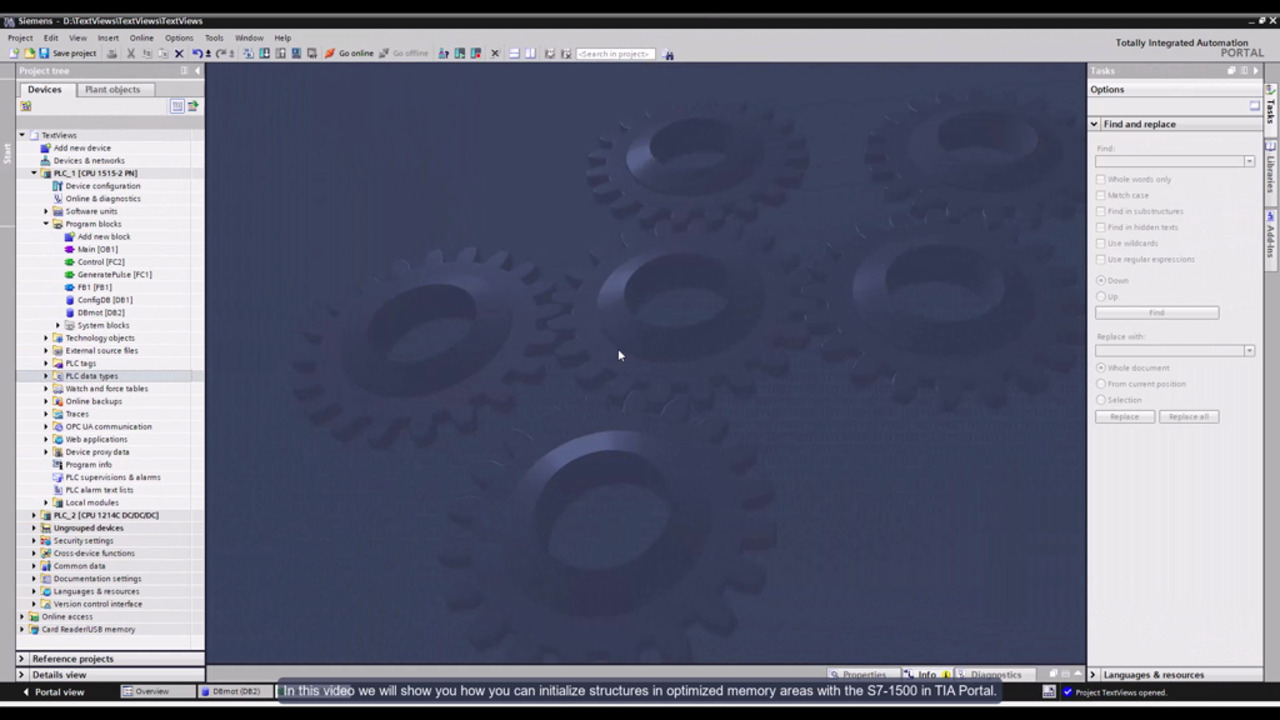Expand the PLC tags tree node
Screen dimensions: 1280x720
click(46, 363)
